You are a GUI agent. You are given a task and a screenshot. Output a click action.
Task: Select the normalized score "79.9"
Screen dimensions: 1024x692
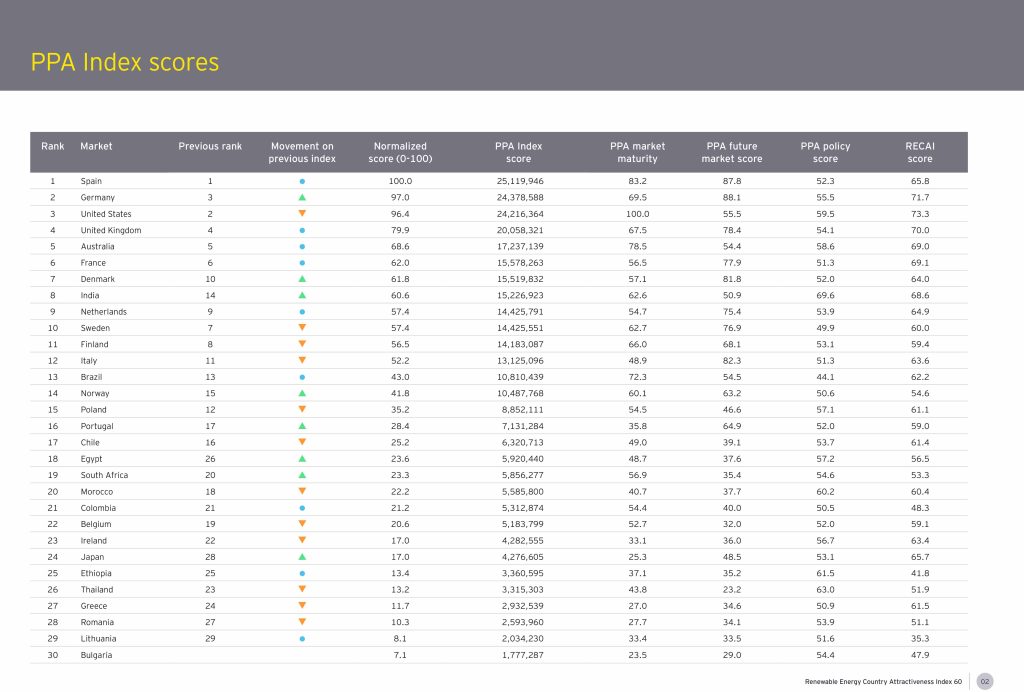tap(400, 230)
